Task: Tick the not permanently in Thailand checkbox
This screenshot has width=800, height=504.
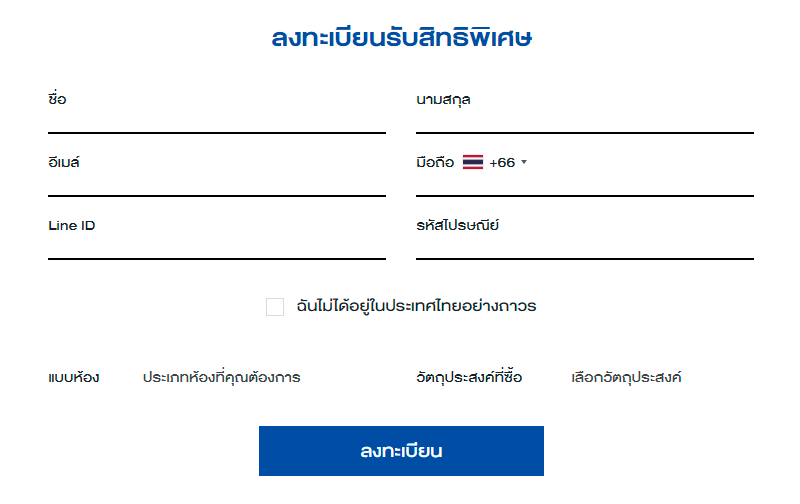Action: tap(275, 307)
